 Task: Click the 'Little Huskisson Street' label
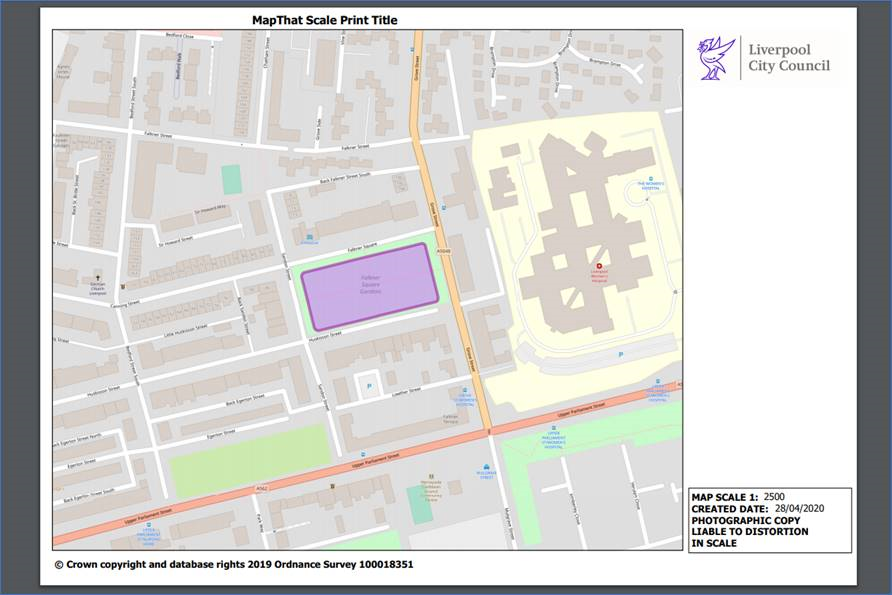185,331
